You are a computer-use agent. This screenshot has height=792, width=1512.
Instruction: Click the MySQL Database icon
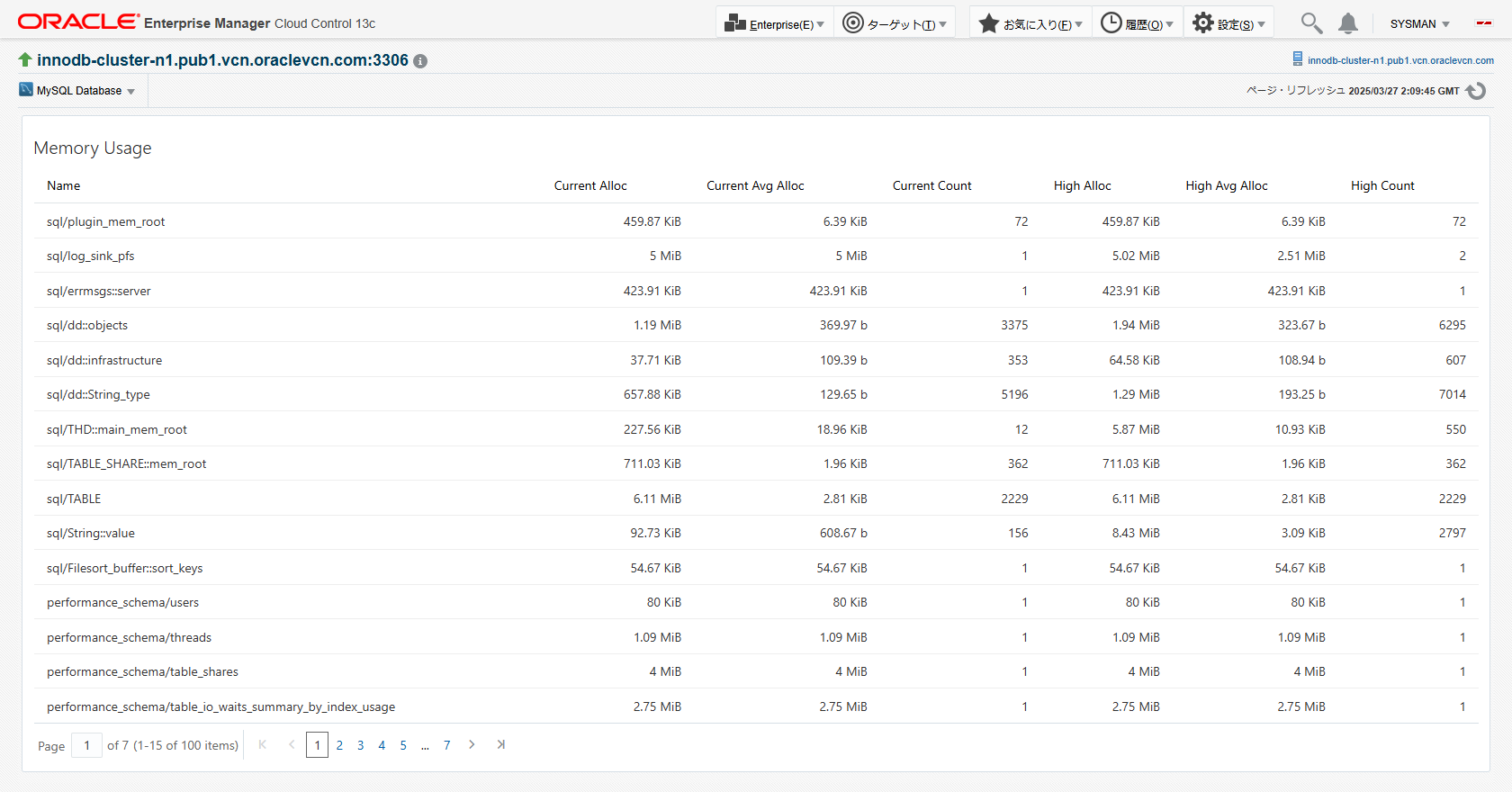tap(26, 90)
